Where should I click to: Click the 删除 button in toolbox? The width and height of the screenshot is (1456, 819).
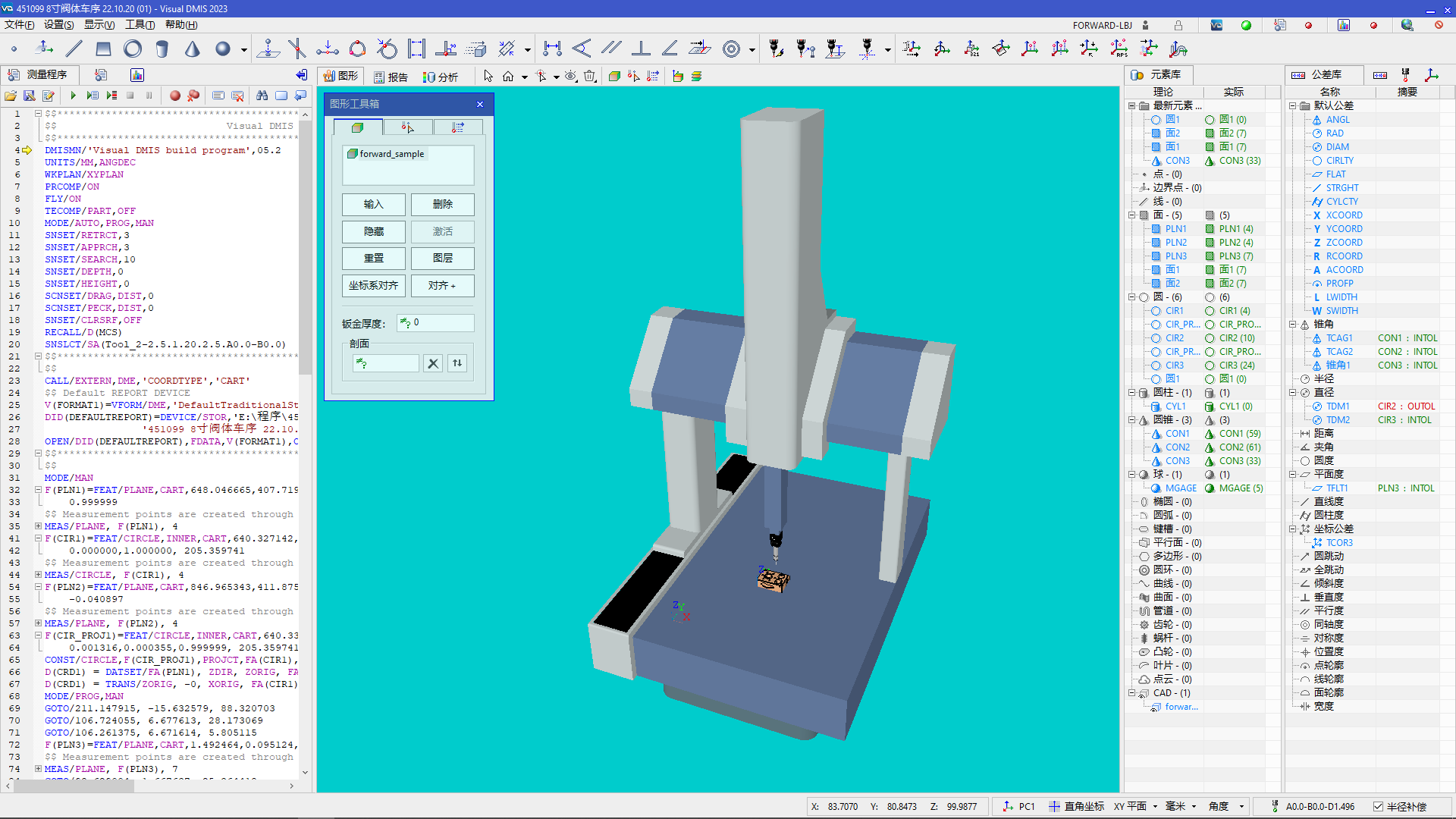[x=443, y=204]
